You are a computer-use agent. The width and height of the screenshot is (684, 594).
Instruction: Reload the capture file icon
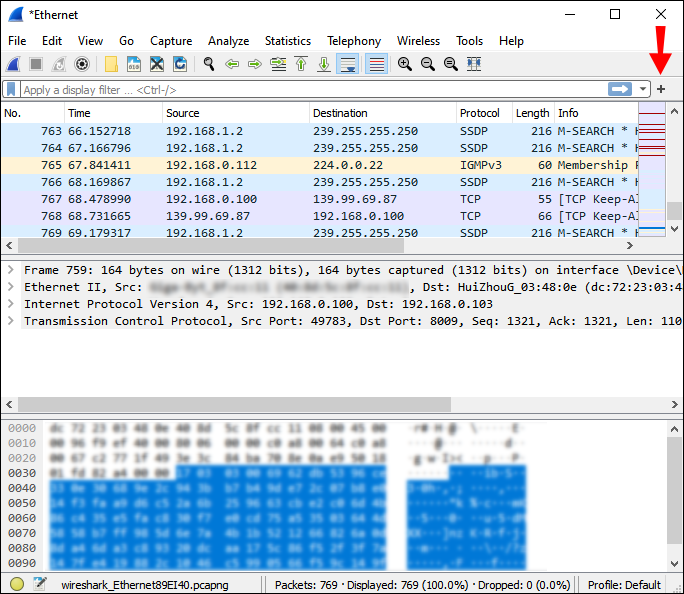180,64
